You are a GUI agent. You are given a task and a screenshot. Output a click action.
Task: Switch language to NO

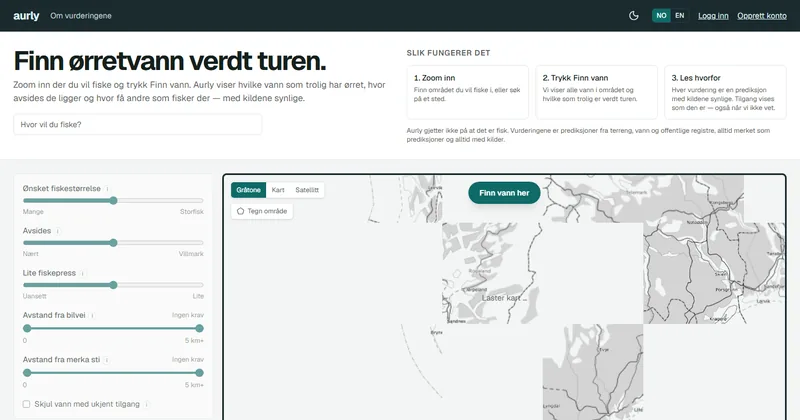[x=661, y=16]
